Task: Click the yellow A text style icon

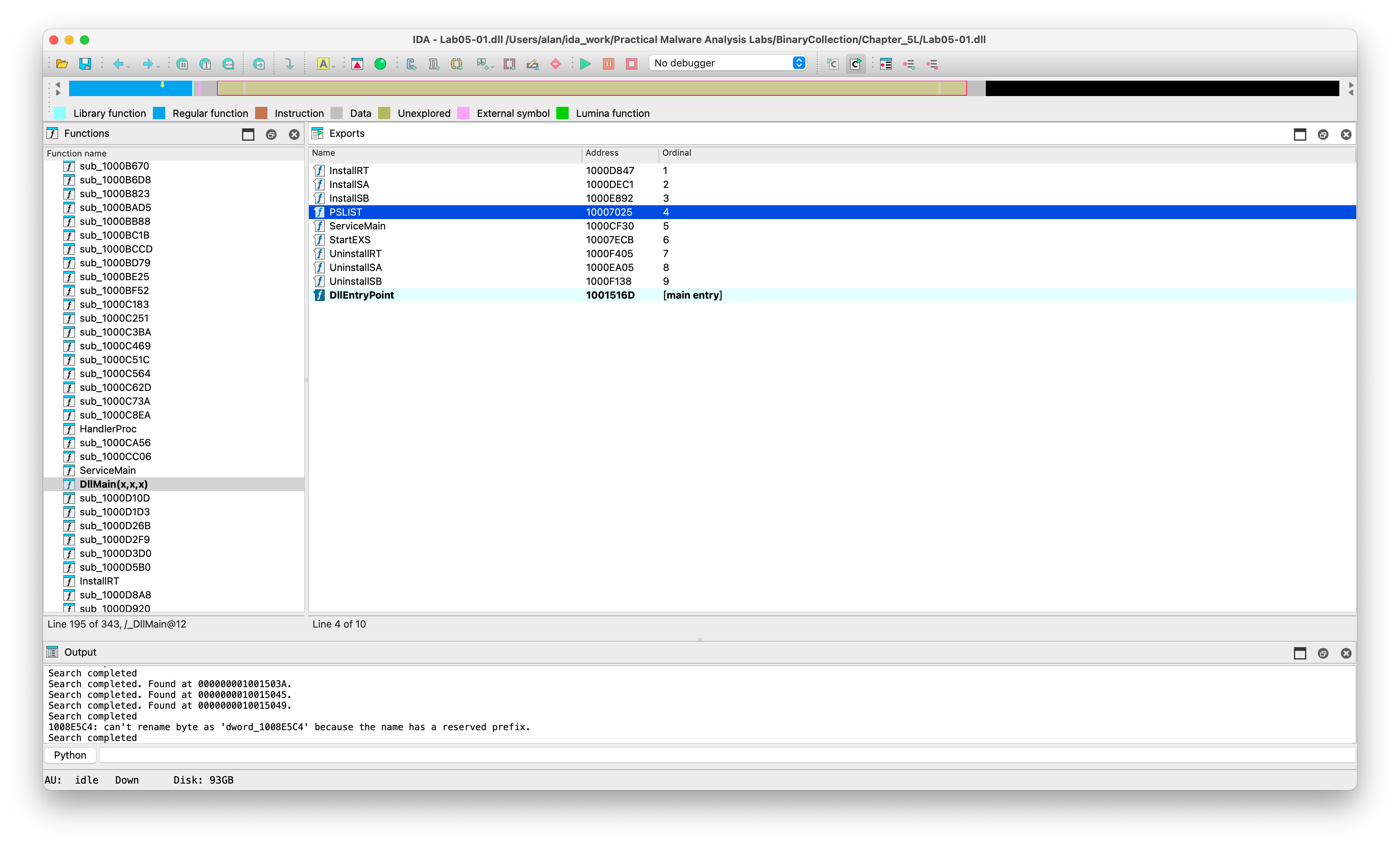Action: [323, 64]
